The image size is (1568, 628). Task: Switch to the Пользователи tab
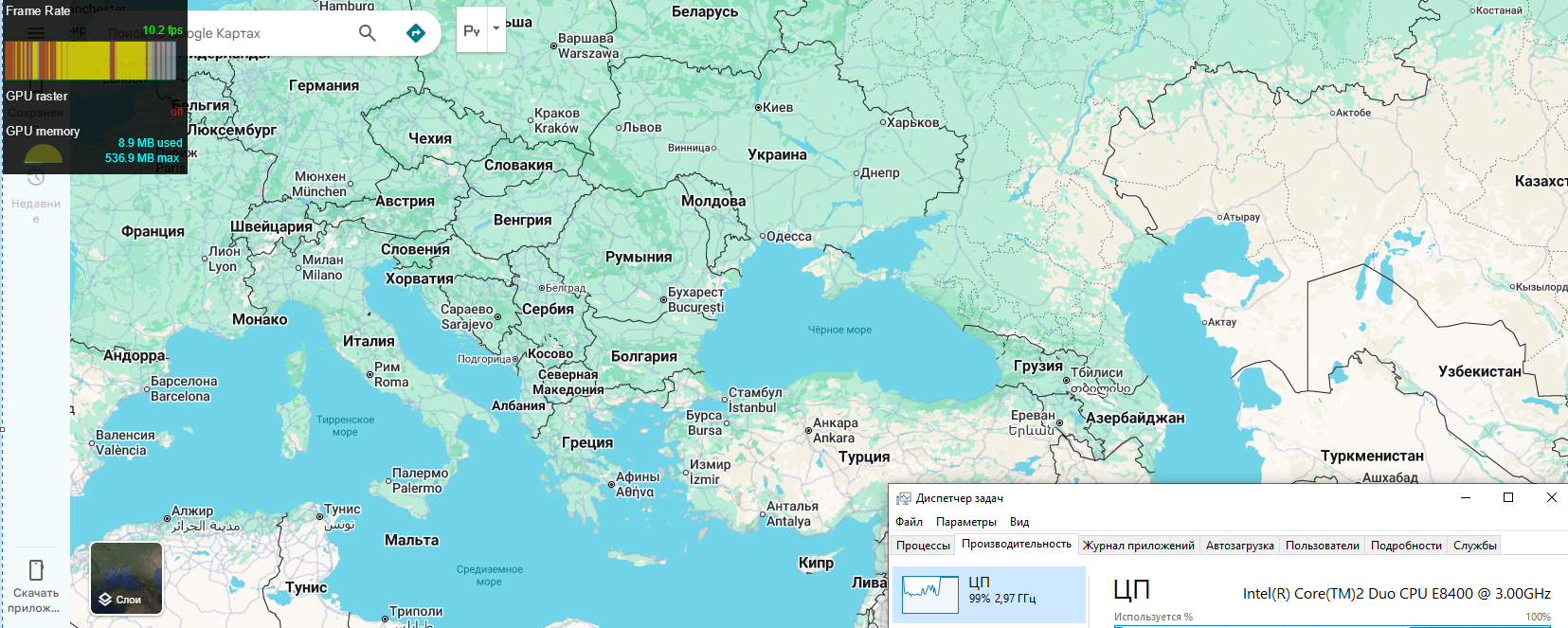pos(1323,546)
